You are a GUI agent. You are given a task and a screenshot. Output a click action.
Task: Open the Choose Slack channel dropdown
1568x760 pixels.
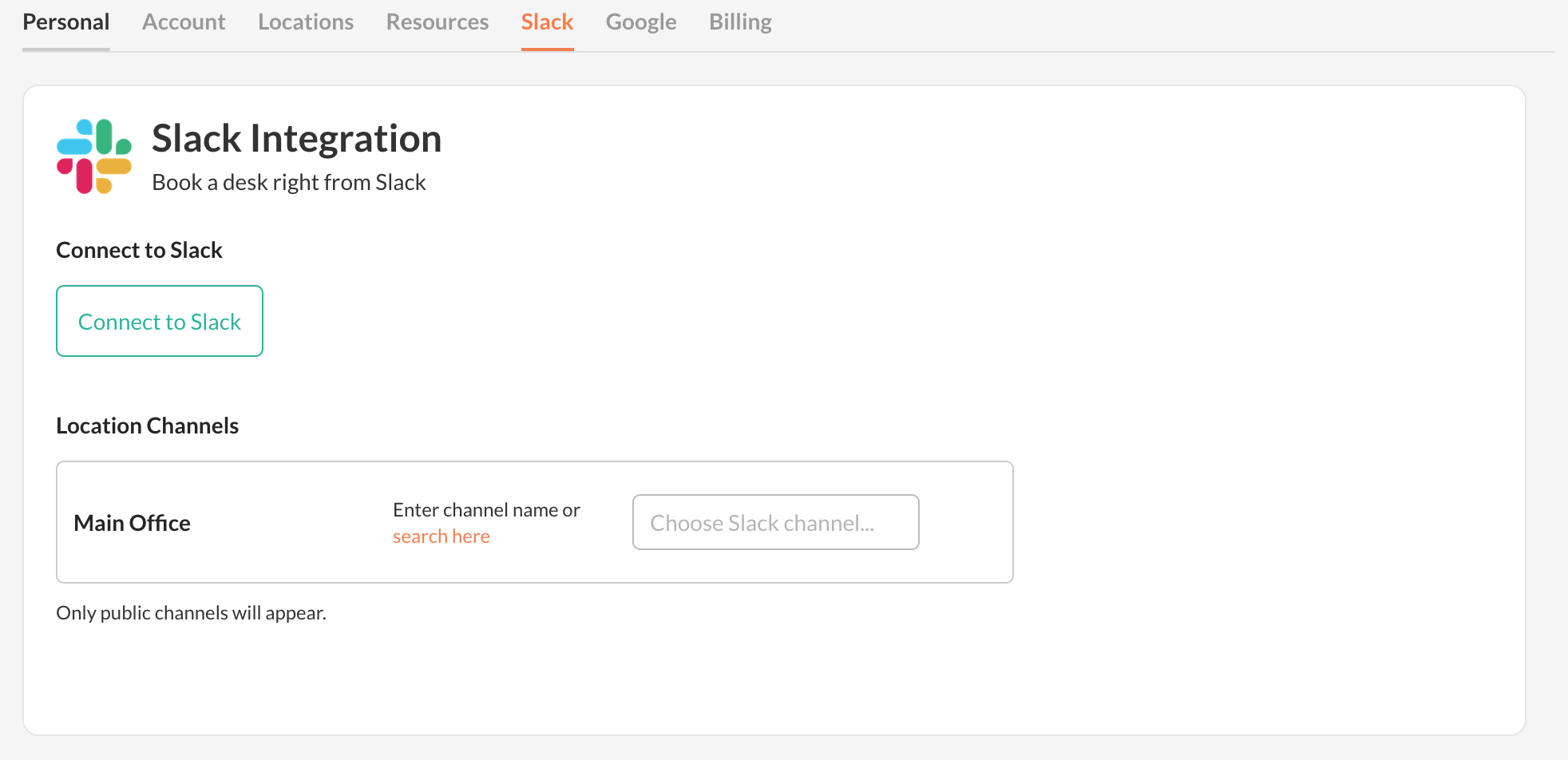pyautogui.click(x=775, y=522)
